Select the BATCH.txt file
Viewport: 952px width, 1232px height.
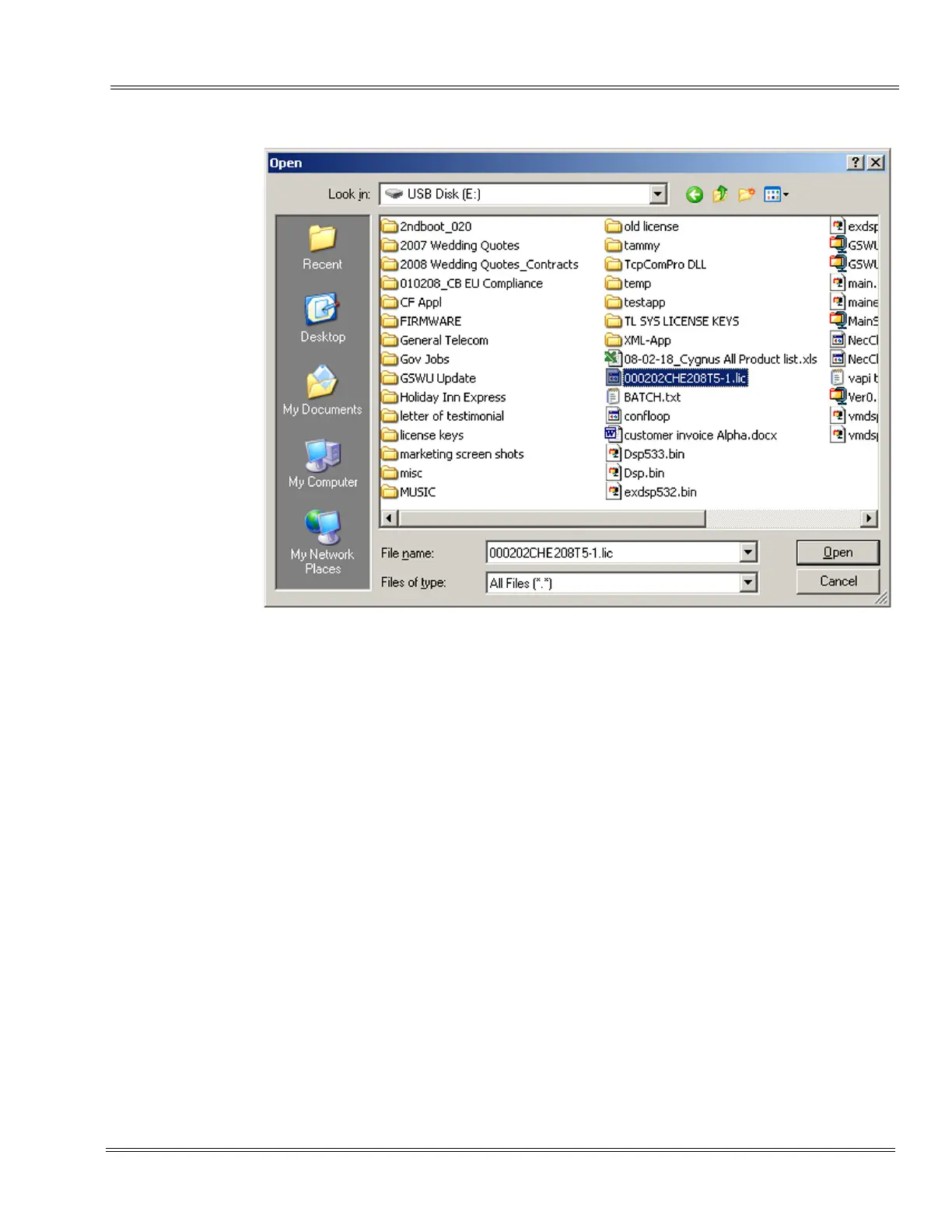pyautogui.click(x=642, y=397)
